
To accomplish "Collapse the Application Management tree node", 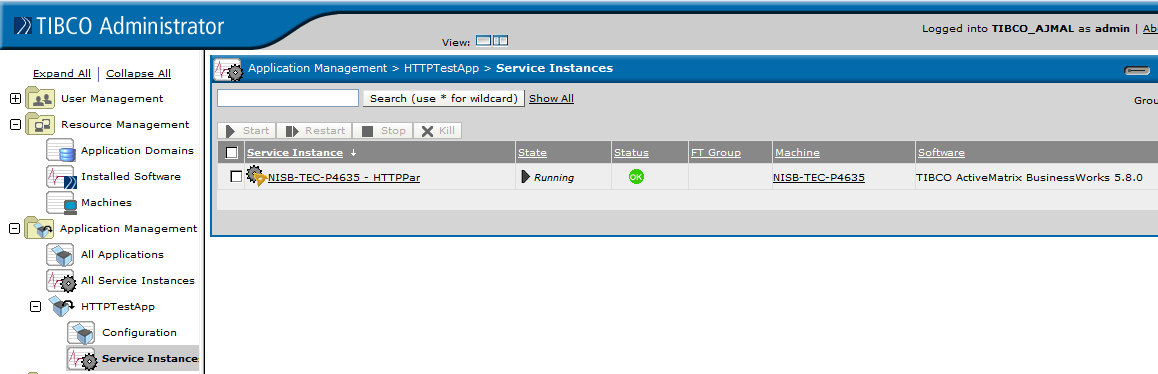I will coord(14,228).
